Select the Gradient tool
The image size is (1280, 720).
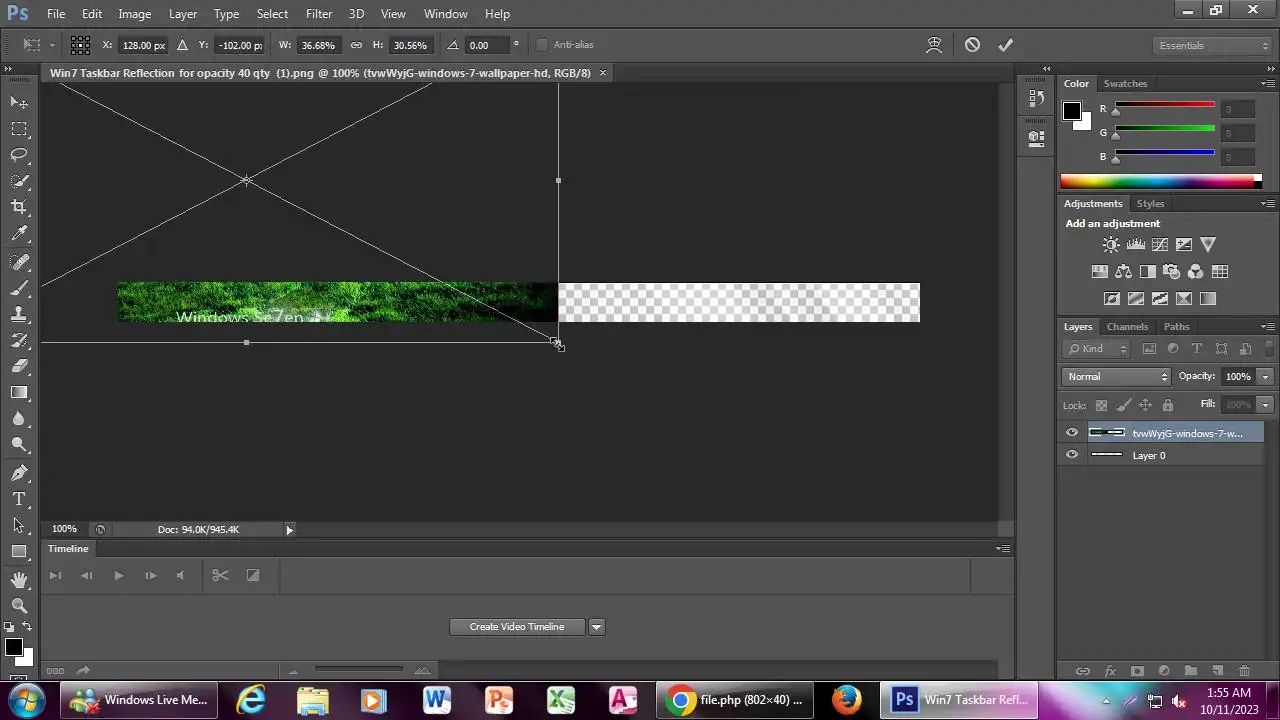pos(19,393)
